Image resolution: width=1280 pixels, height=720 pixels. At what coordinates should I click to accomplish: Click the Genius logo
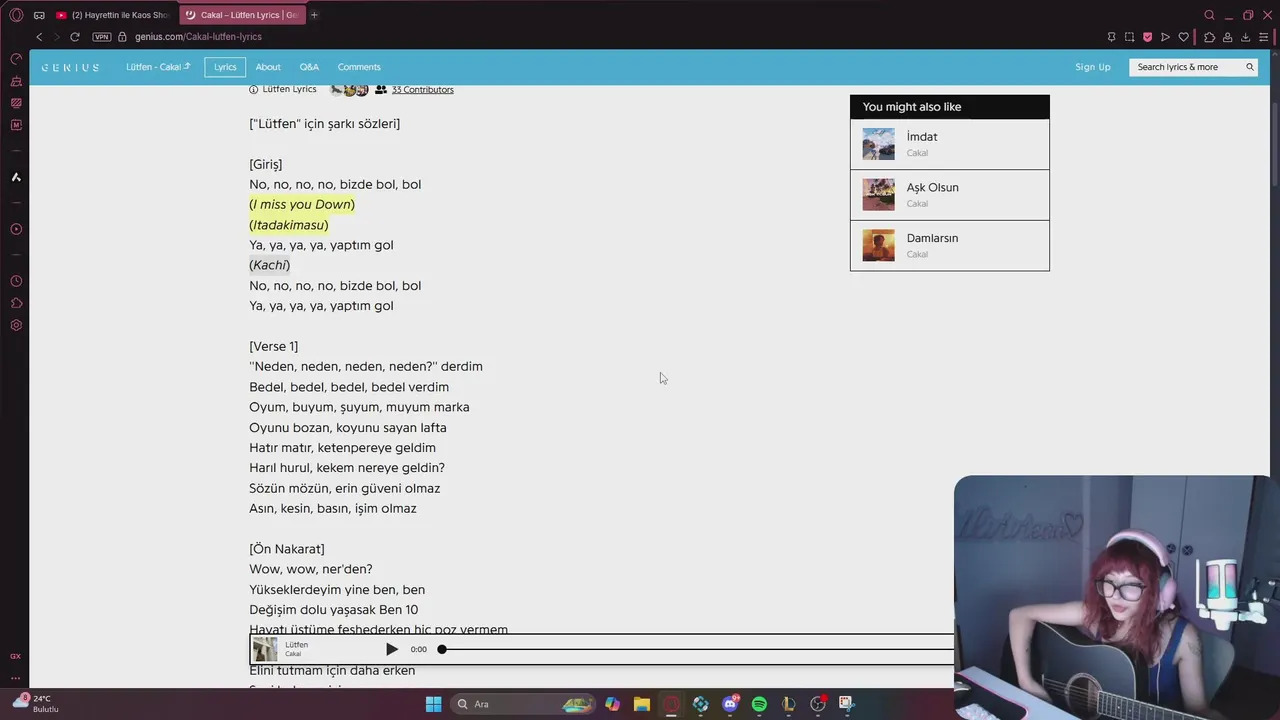tap(70, 67)
